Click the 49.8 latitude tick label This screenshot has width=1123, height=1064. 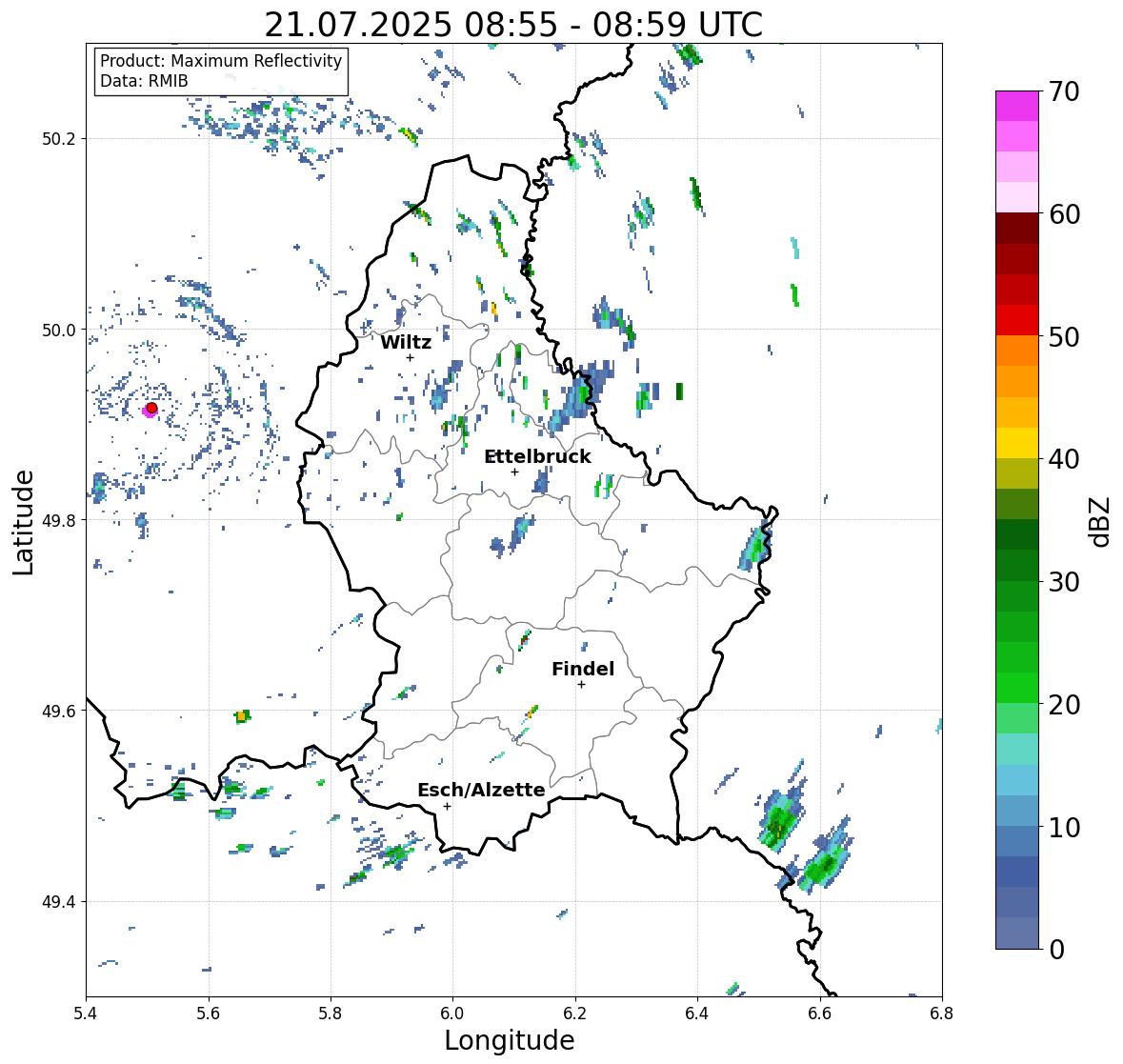coord(59,520)
